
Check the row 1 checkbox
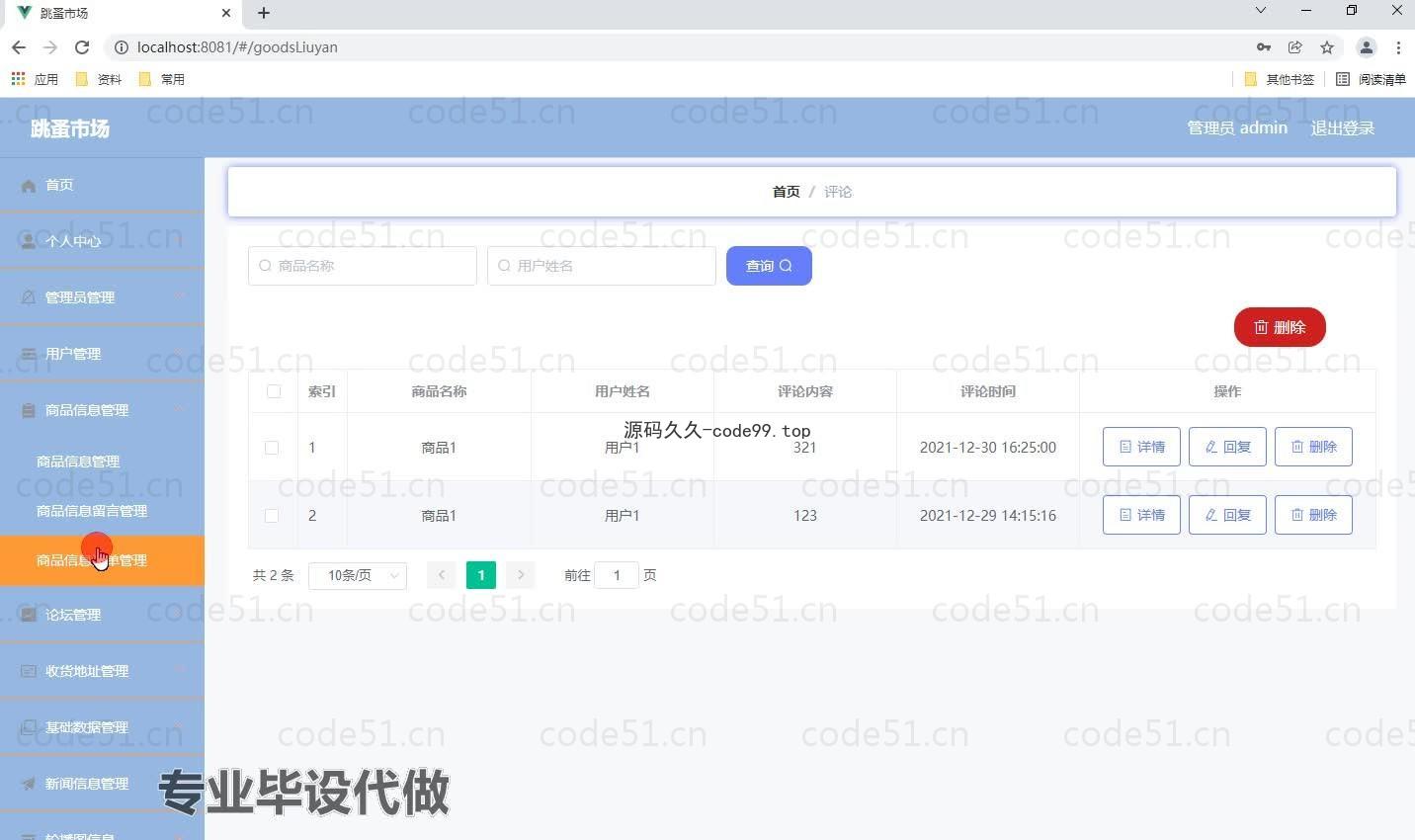click(x=272, y=448)
